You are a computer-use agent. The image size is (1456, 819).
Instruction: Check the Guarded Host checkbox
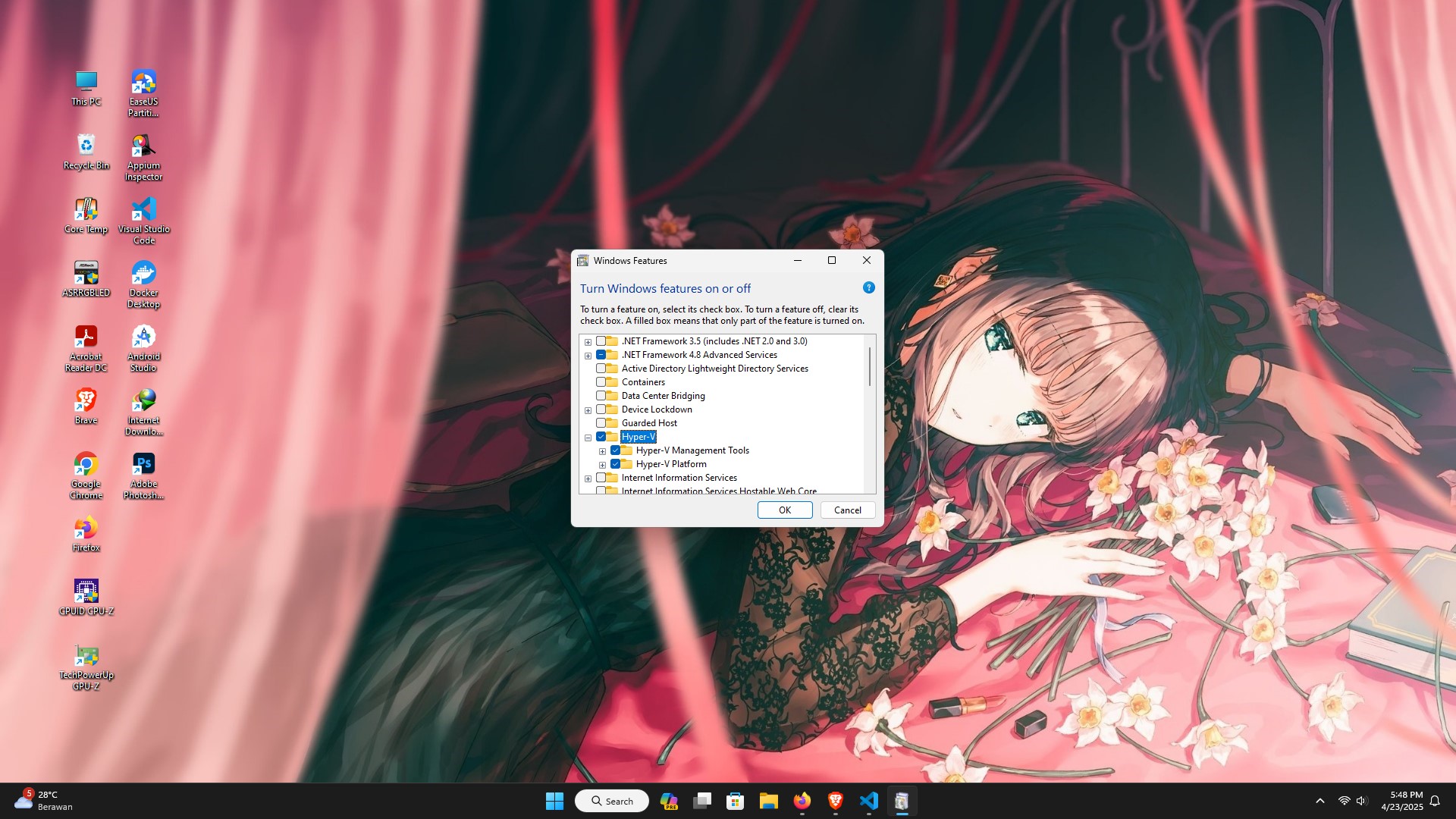point(601,423)
